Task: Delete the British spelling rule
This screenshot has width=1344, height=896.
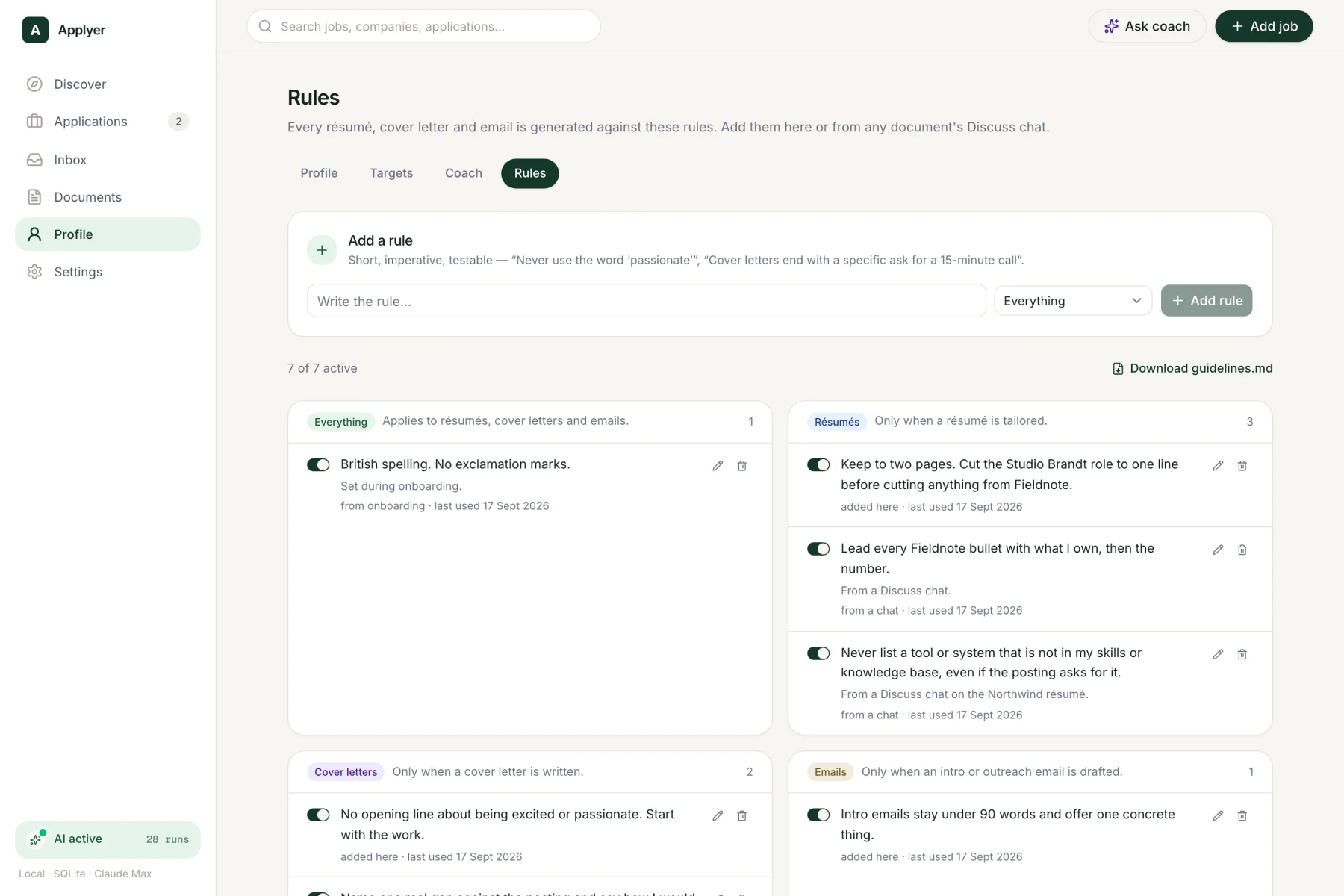Action: point(742,466)
